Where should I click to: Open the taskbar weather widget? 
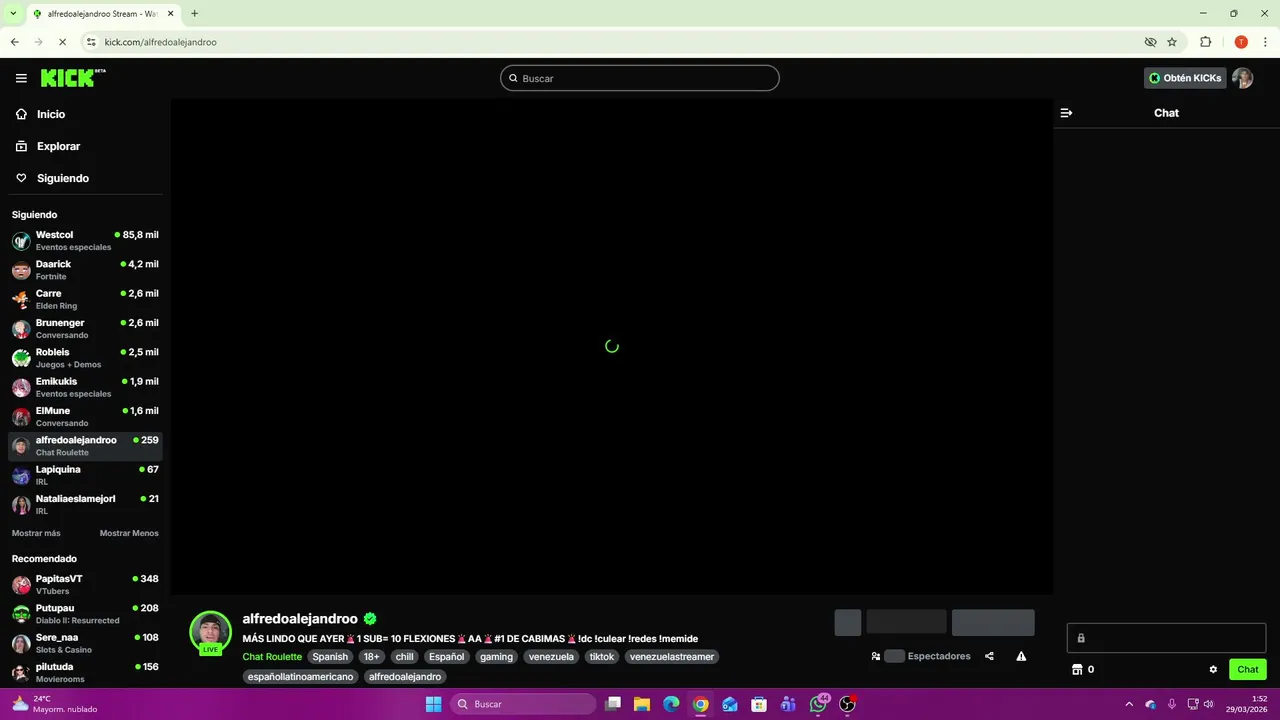click(x=55, y=704)
